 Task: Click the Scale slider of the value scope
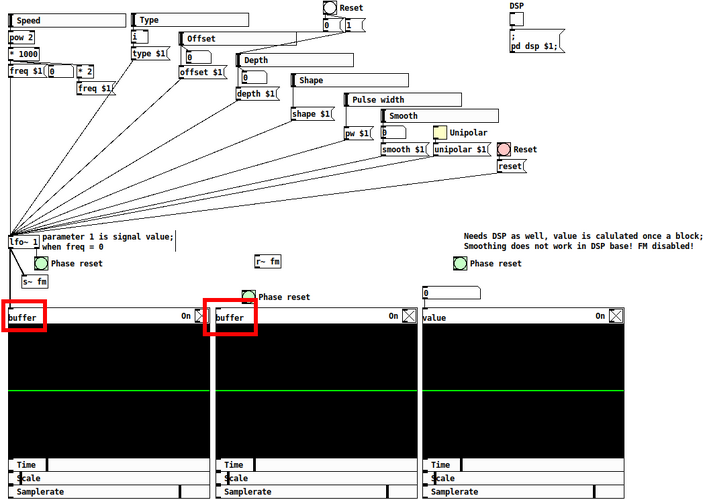click(523, 478)
